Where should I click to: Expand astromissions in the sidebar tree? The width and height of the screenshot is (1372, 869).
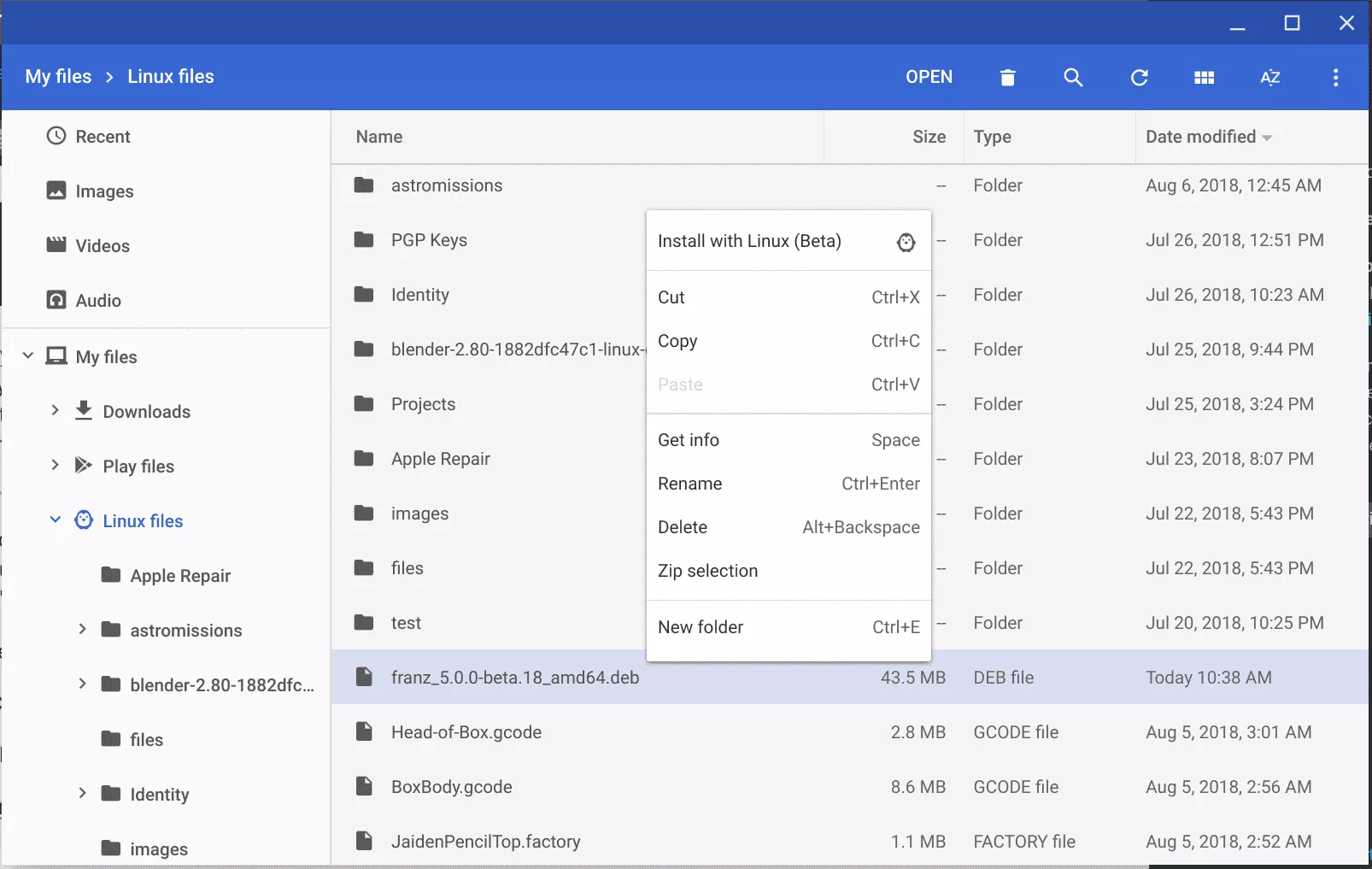[82, 629]
